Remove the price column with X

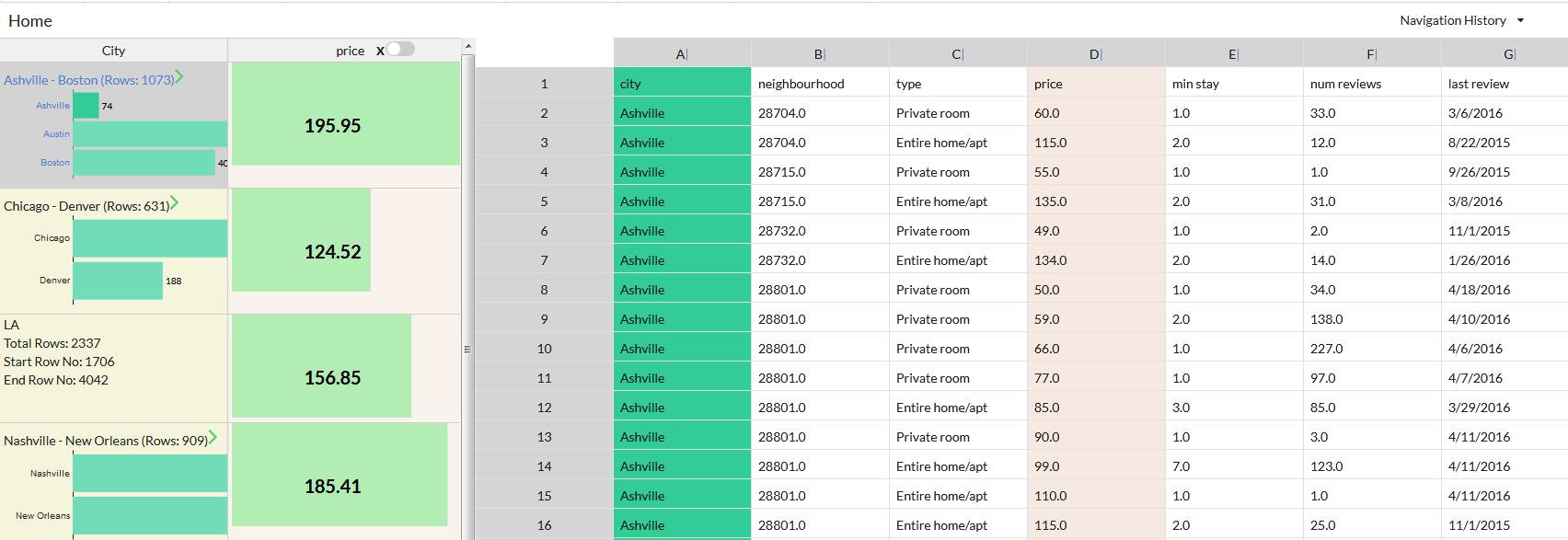(x=380, y=52)
